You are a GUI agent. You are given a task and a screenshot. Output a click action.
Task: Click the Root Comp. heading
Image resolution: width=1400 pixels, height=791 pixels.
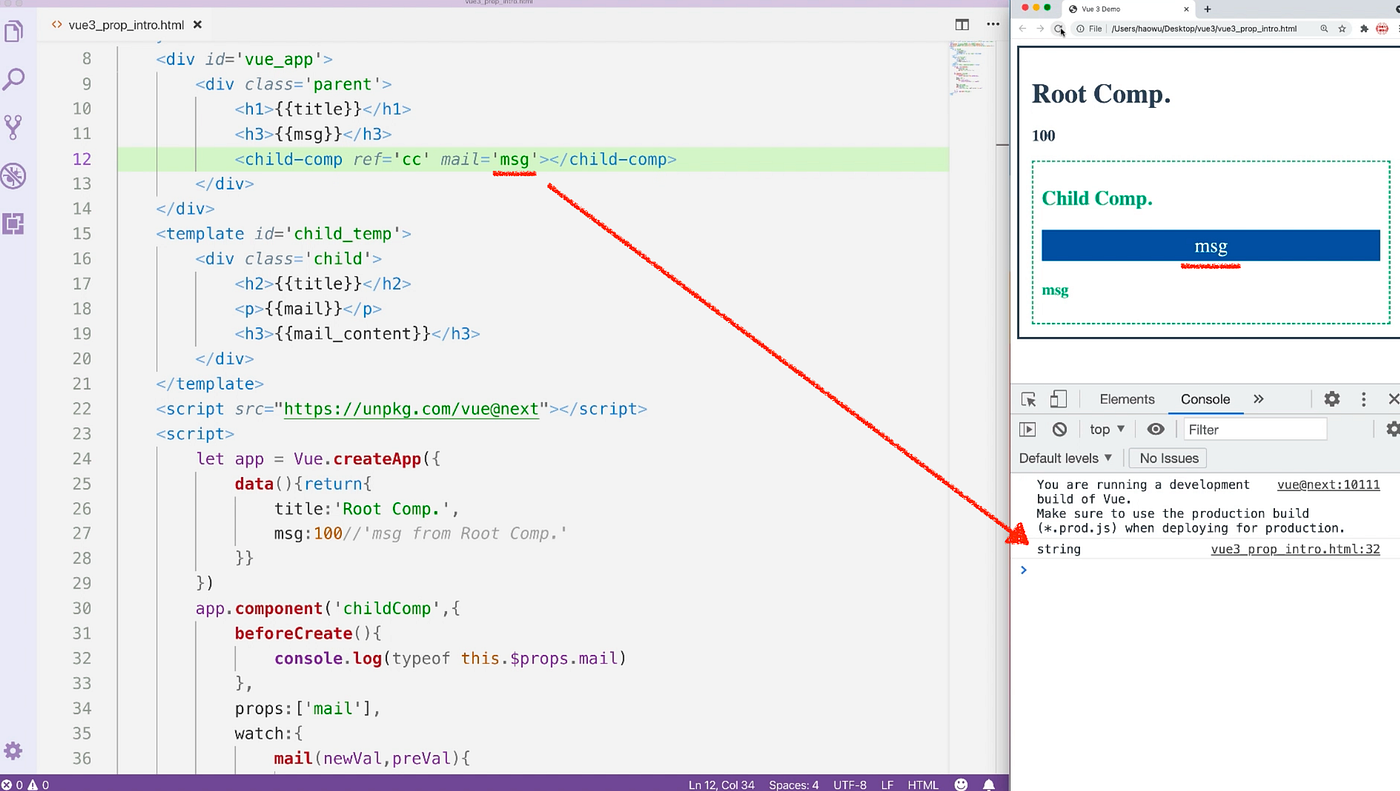(x=1101, y=95)
